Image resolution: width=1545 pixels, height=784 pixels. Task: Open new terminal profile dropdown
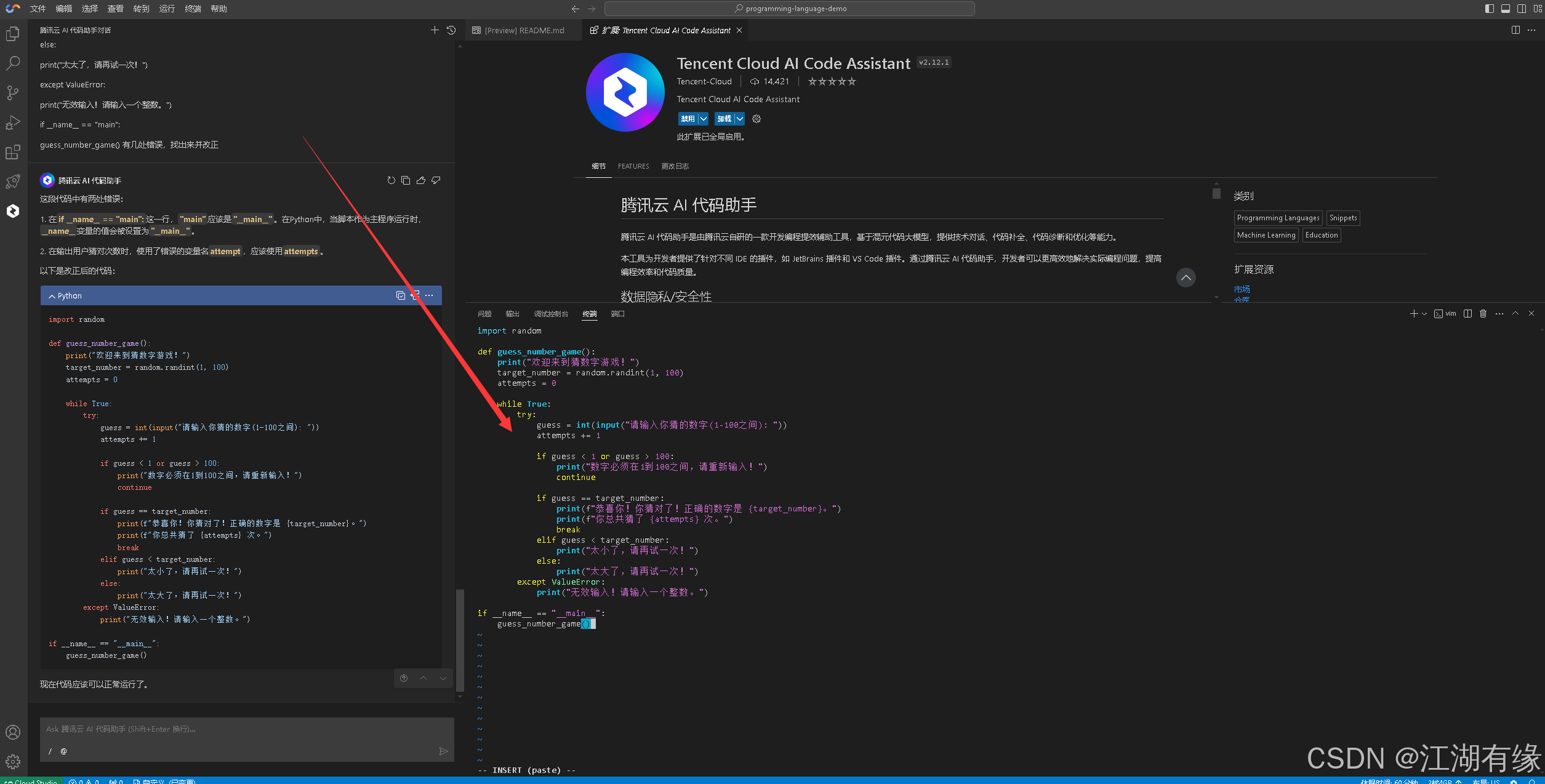pos(1424,314)
